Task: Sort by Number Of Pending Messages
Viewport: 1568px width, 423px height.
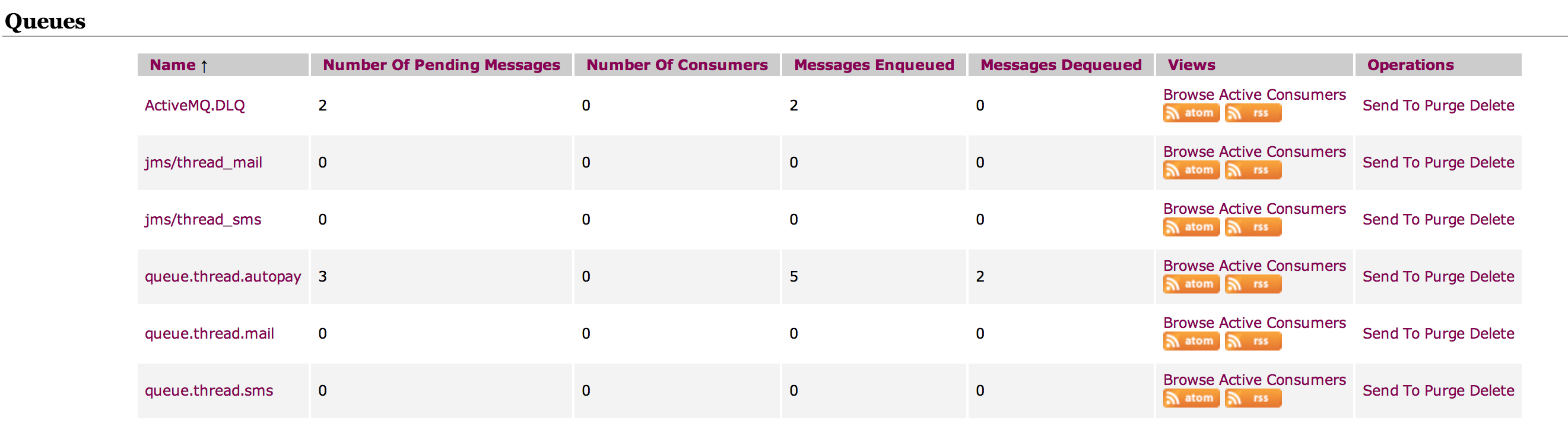Action: point(442,65)
